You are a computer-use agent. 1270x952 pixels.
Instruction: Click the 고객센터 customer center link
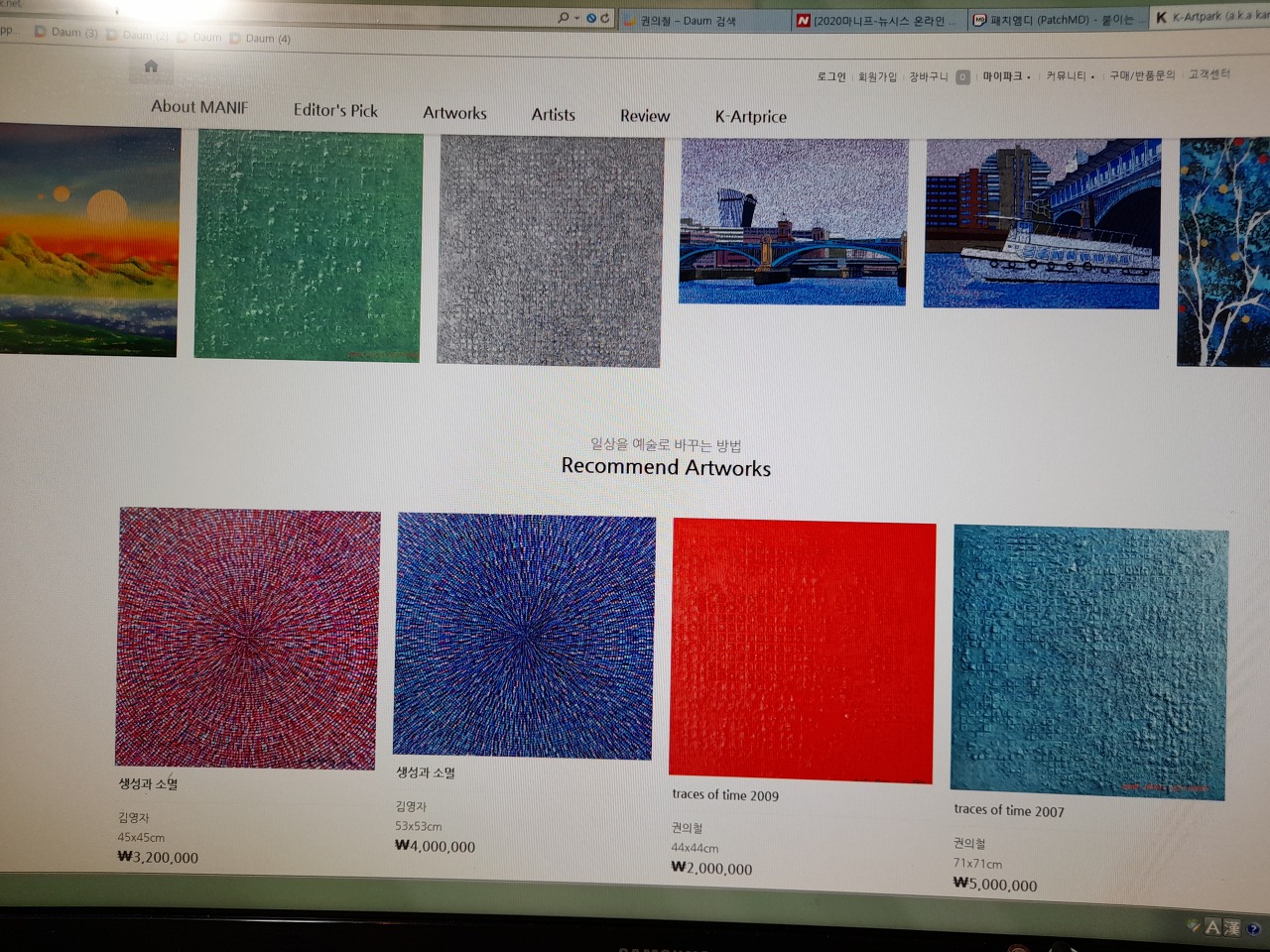1209,73
